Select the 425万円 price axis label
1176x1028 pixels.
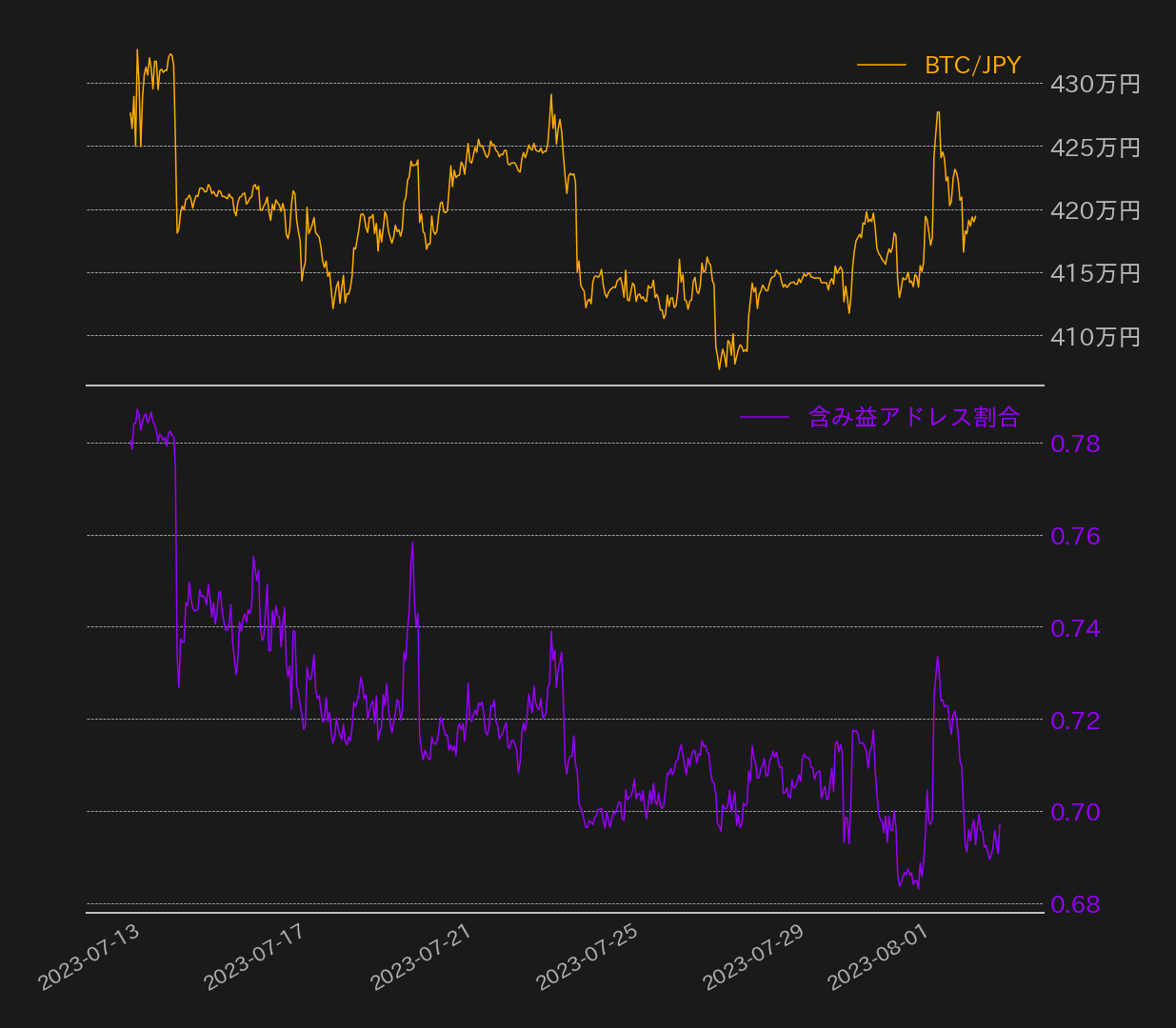(x=1095, y=148)
